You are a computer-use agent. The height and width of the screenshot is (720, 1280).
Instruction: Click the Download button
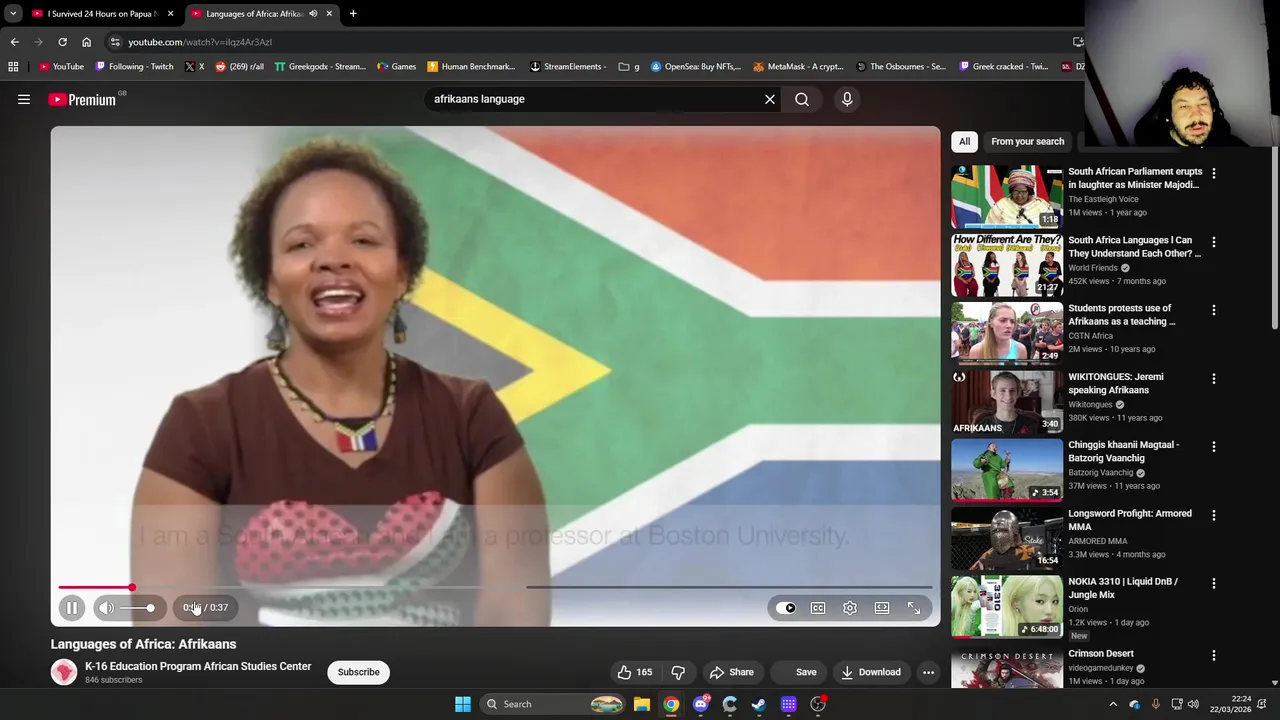coord(870,672)
